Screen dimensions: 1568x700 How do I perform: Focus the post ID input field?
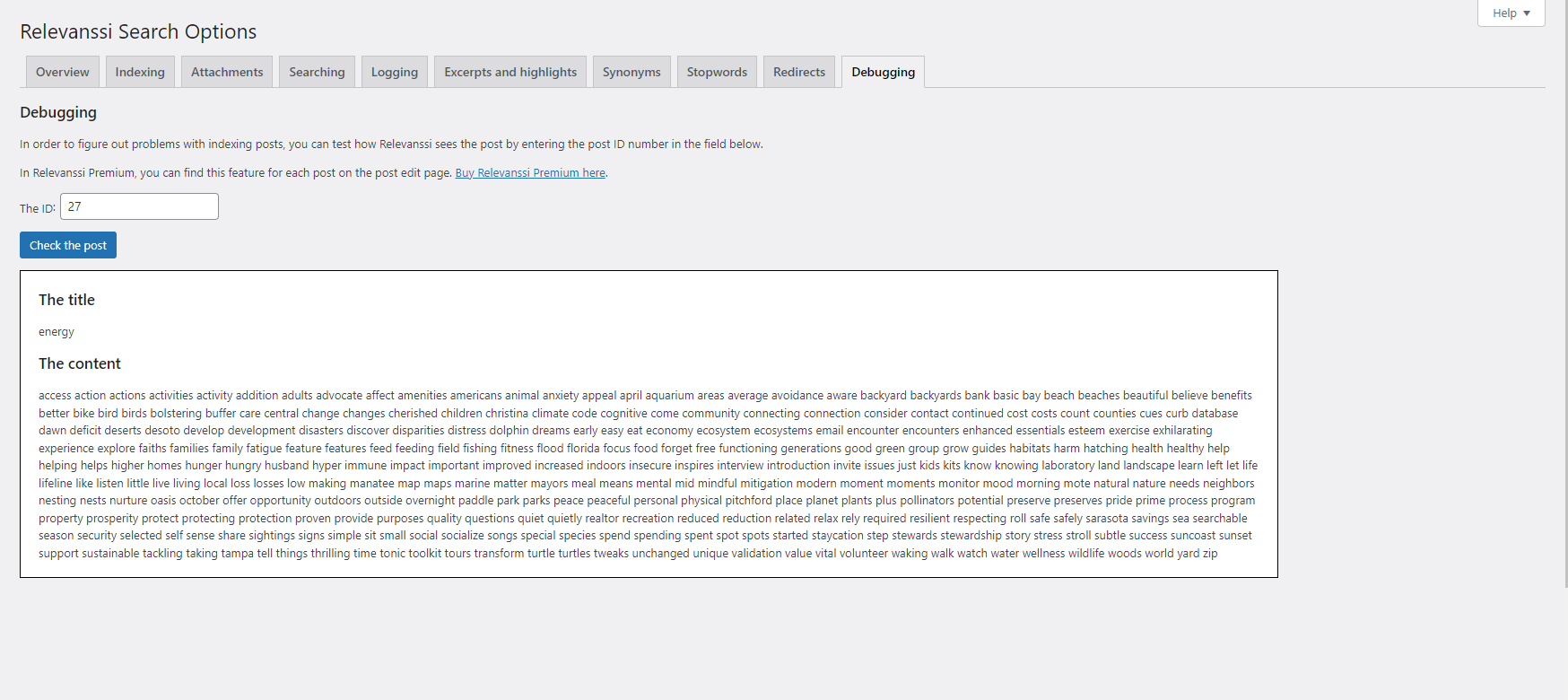139,206
